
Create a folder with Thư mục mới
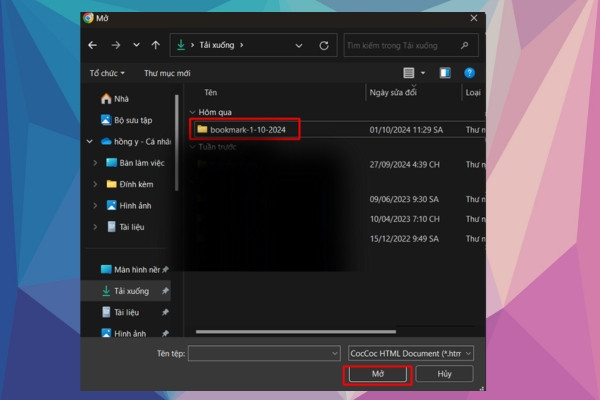click(x=167, y=73)
